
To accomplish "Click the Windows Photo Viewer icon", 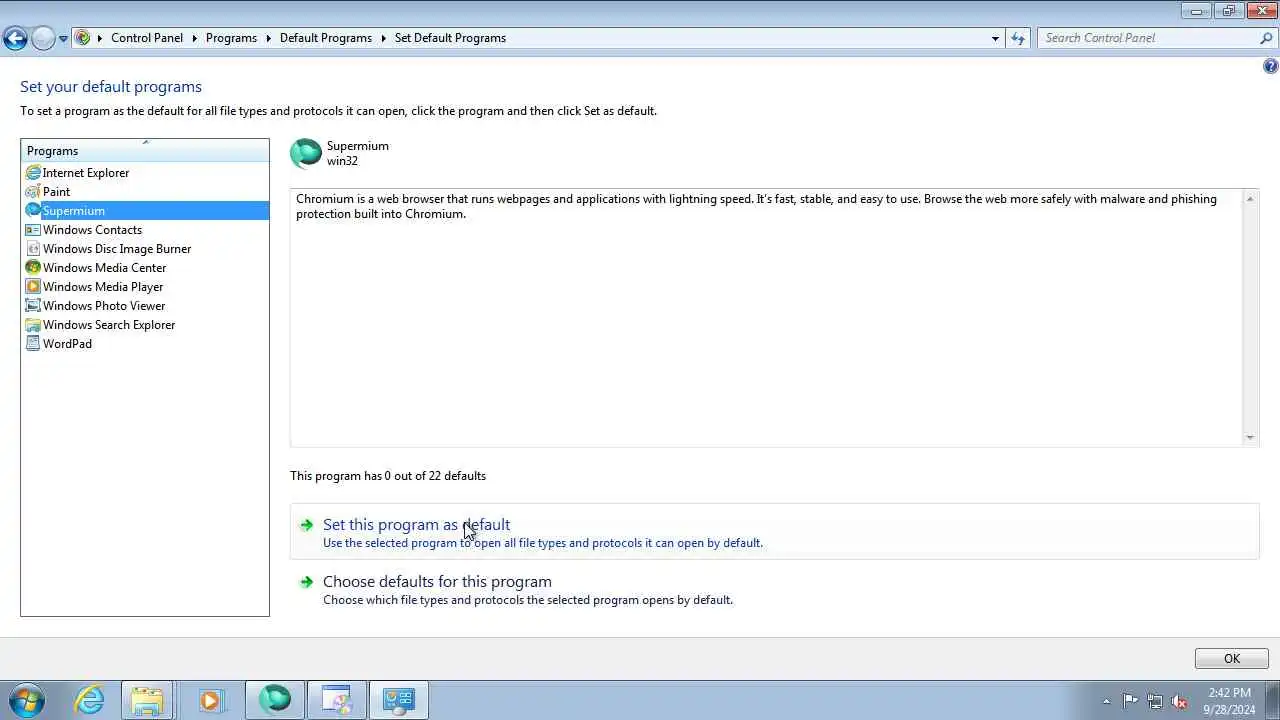I will 33,306.
